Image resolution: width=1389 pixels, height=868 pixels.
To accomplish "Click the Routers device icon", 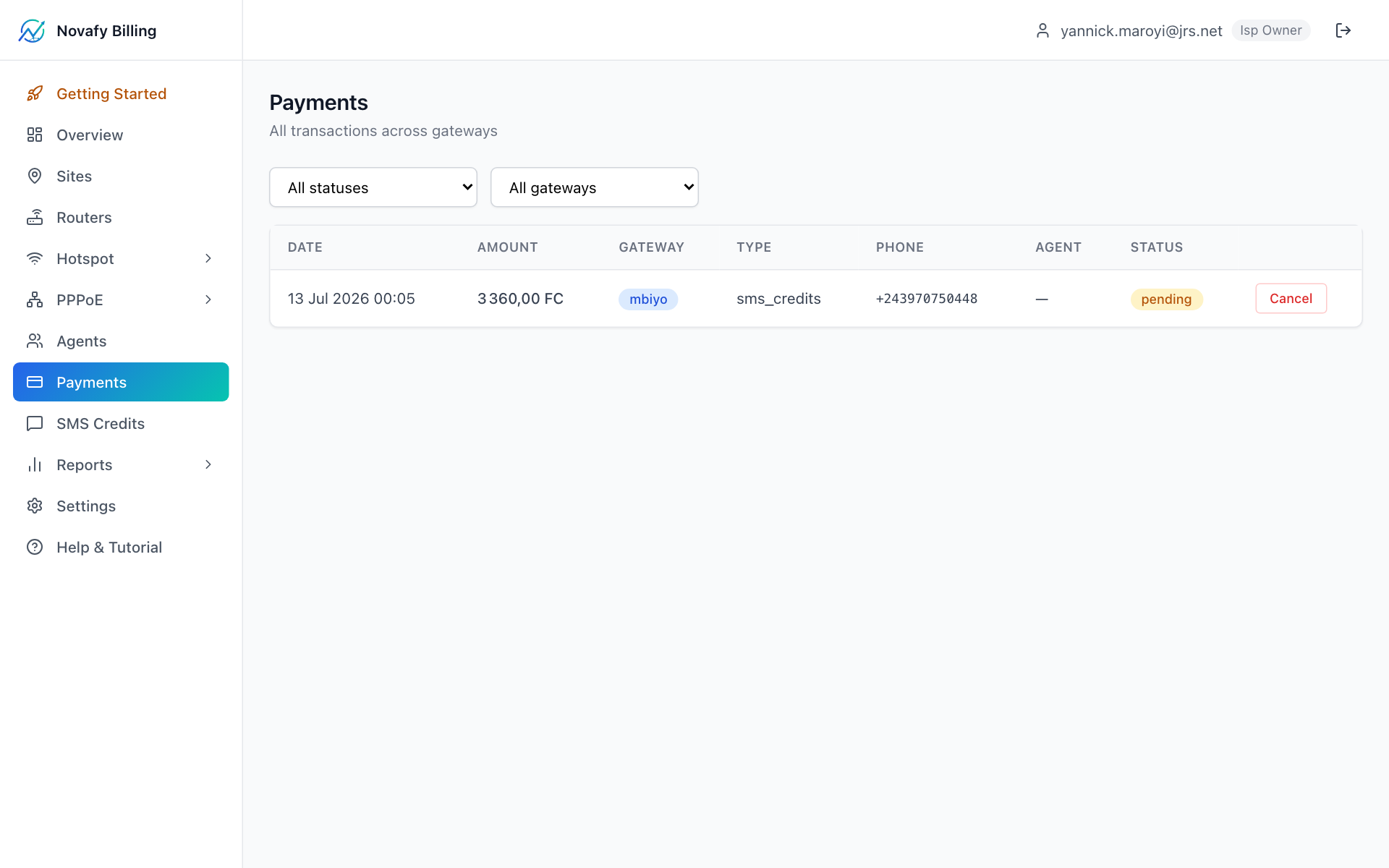I will coord(35,217).
